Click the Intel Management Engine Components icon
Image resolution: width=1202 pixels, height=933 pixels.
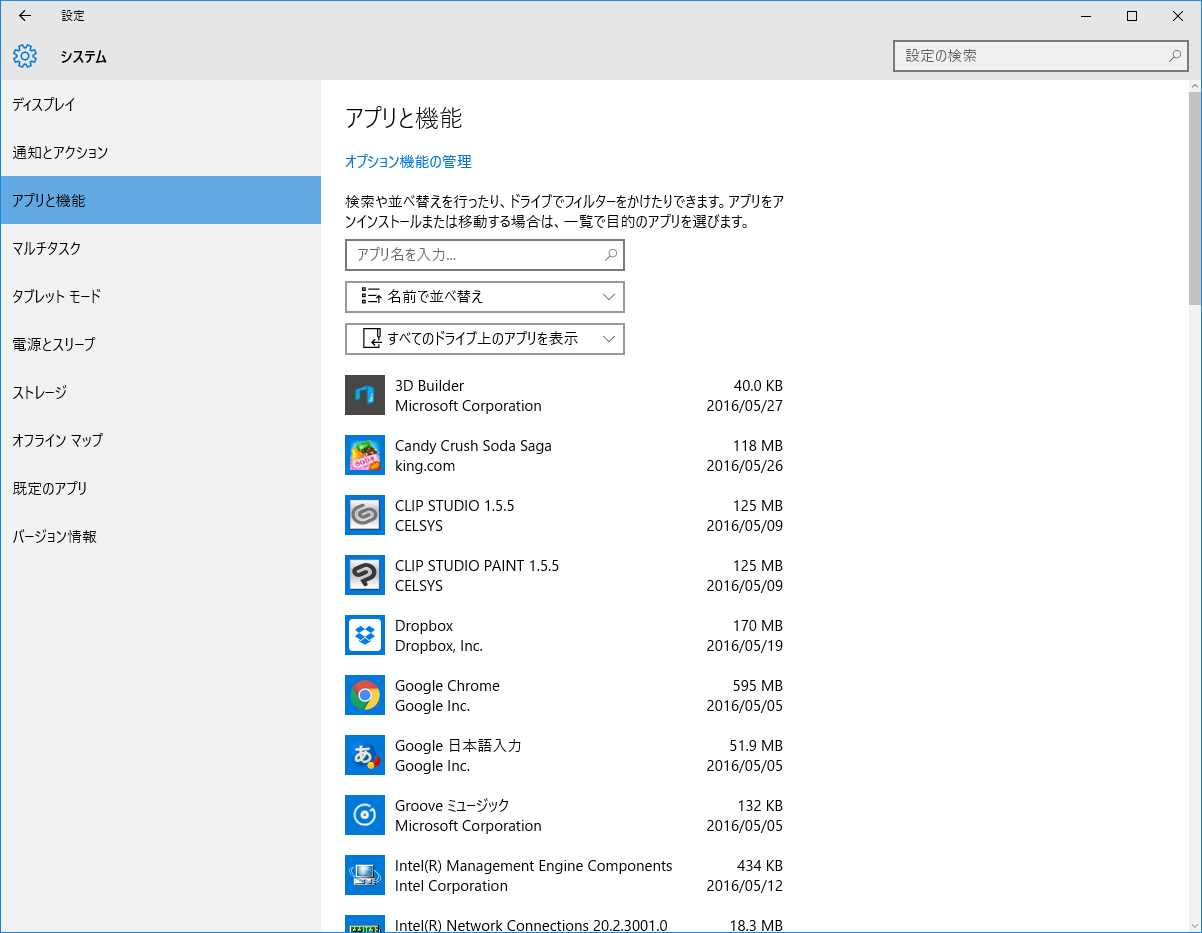point(365,875)
